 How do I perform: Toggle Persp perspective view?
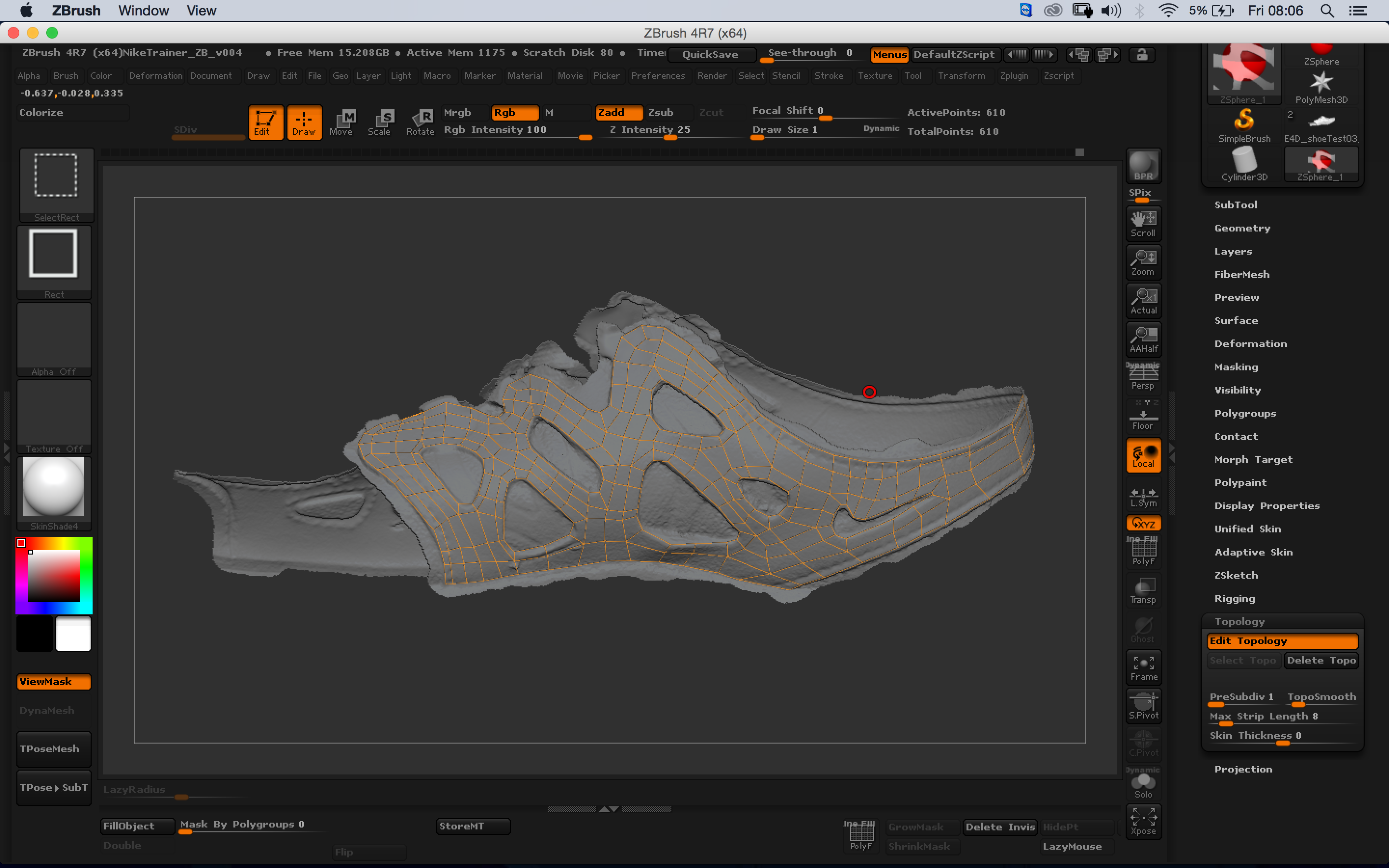[1144, 378]
